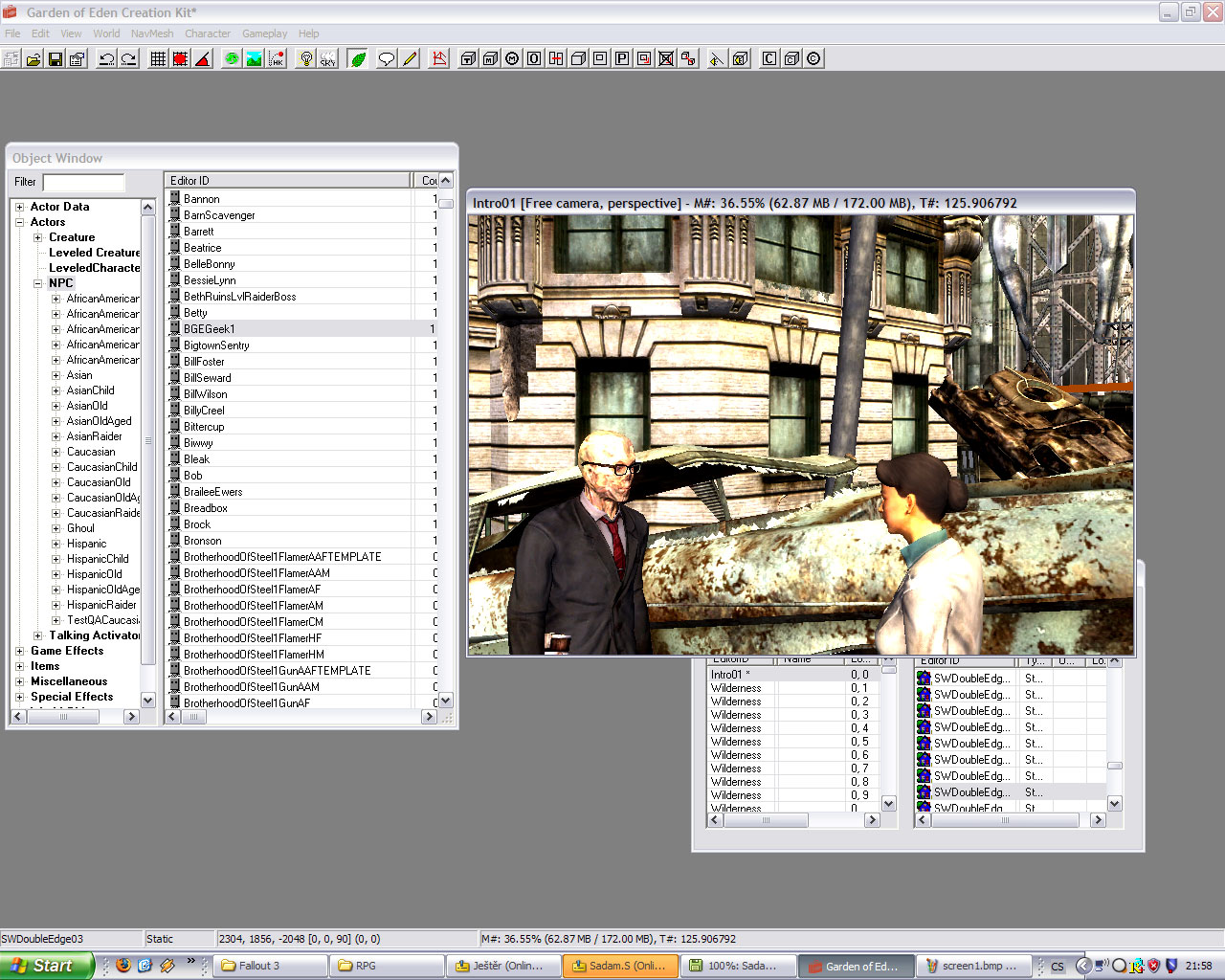
Task: Expand the Actor Data tree node
Action: [20, 207]
